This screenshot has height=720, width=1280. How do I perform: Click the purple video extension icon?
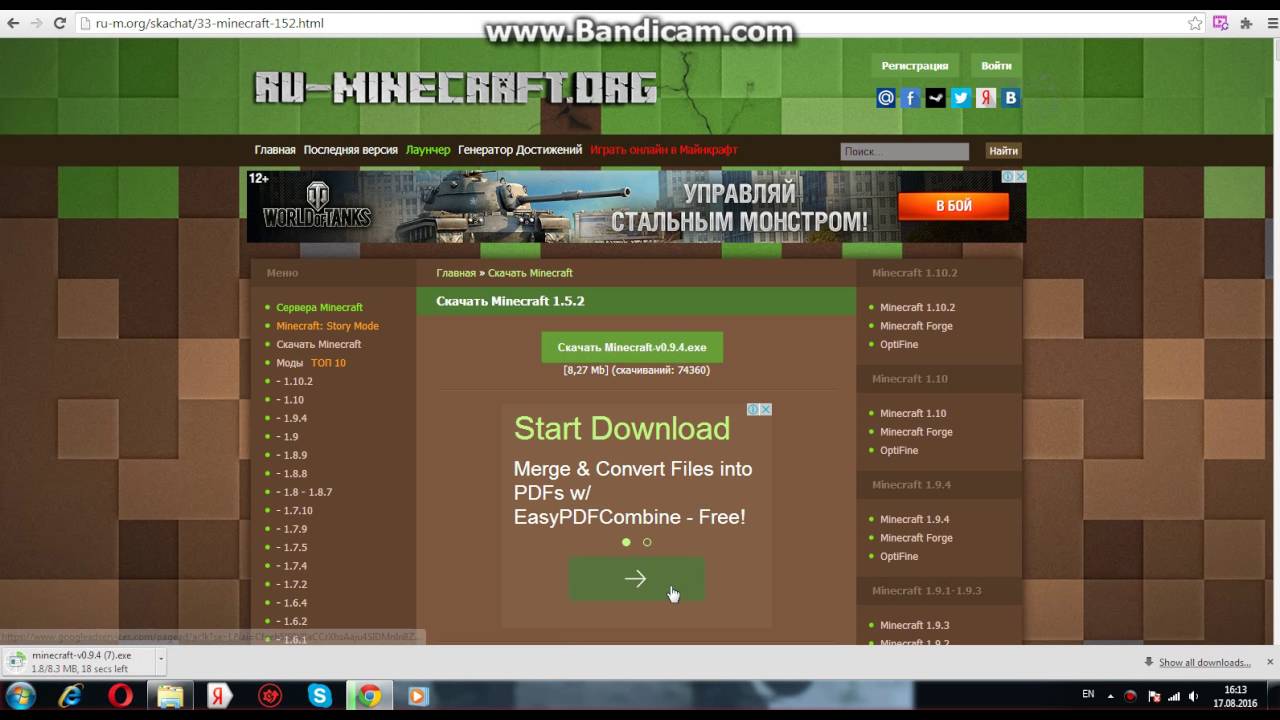point(1220,23)
